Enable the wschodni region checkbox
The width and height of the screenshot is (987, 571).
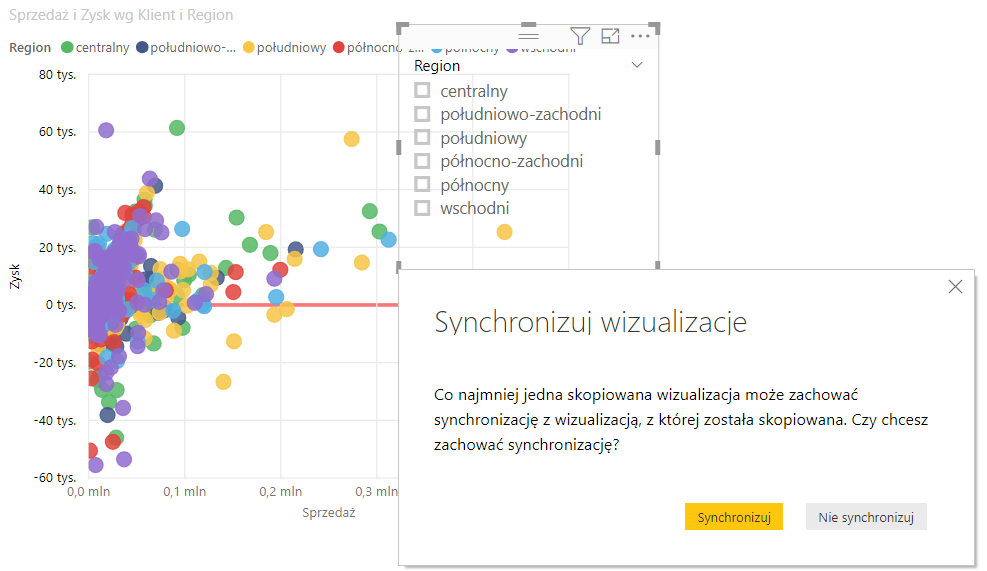click(x=422, y=208)
